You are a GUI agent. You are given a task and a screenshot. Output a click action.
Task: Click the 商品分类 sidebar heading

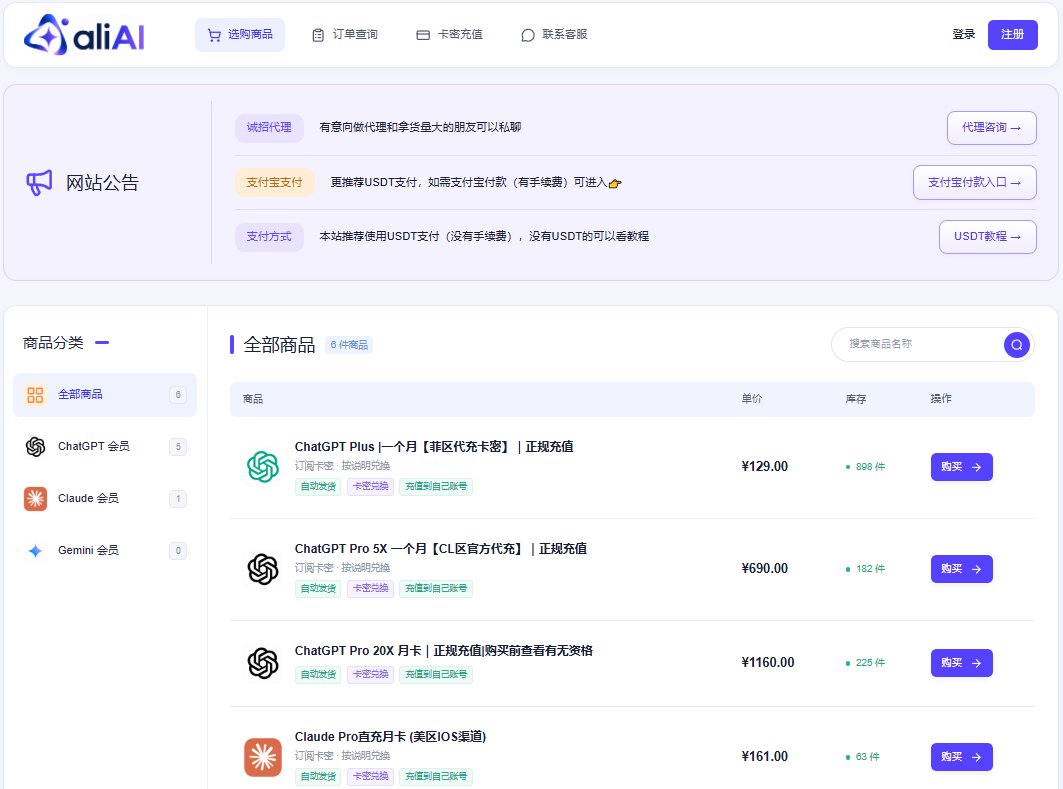(53, 343)
